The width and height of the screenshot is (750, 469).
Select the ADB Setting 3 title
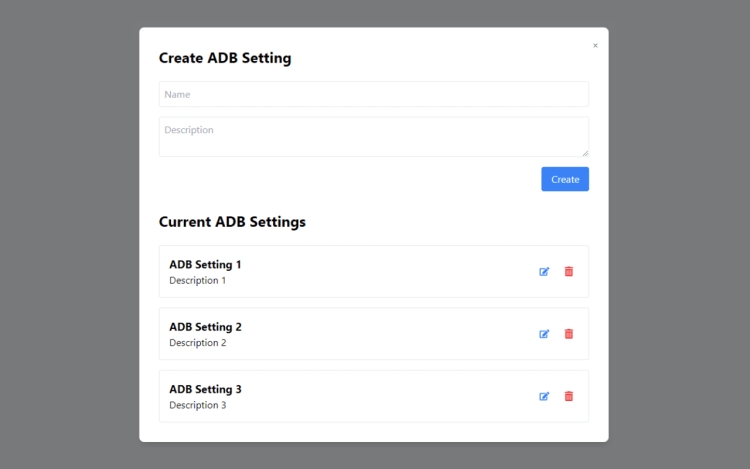pyautogui.click(x=205, y=389)
